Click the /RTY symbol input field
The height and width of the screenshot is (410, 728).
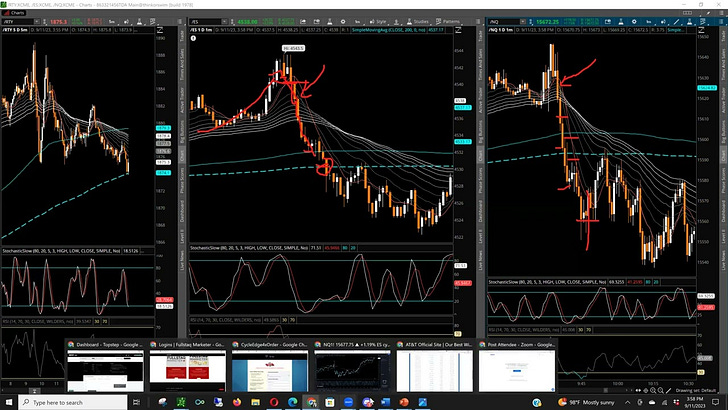[17, 21]
